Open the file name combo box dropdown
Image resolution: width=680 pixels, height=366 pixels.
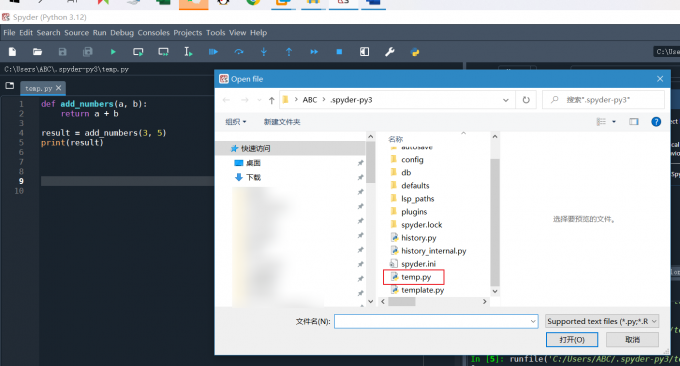click(533, 321)
